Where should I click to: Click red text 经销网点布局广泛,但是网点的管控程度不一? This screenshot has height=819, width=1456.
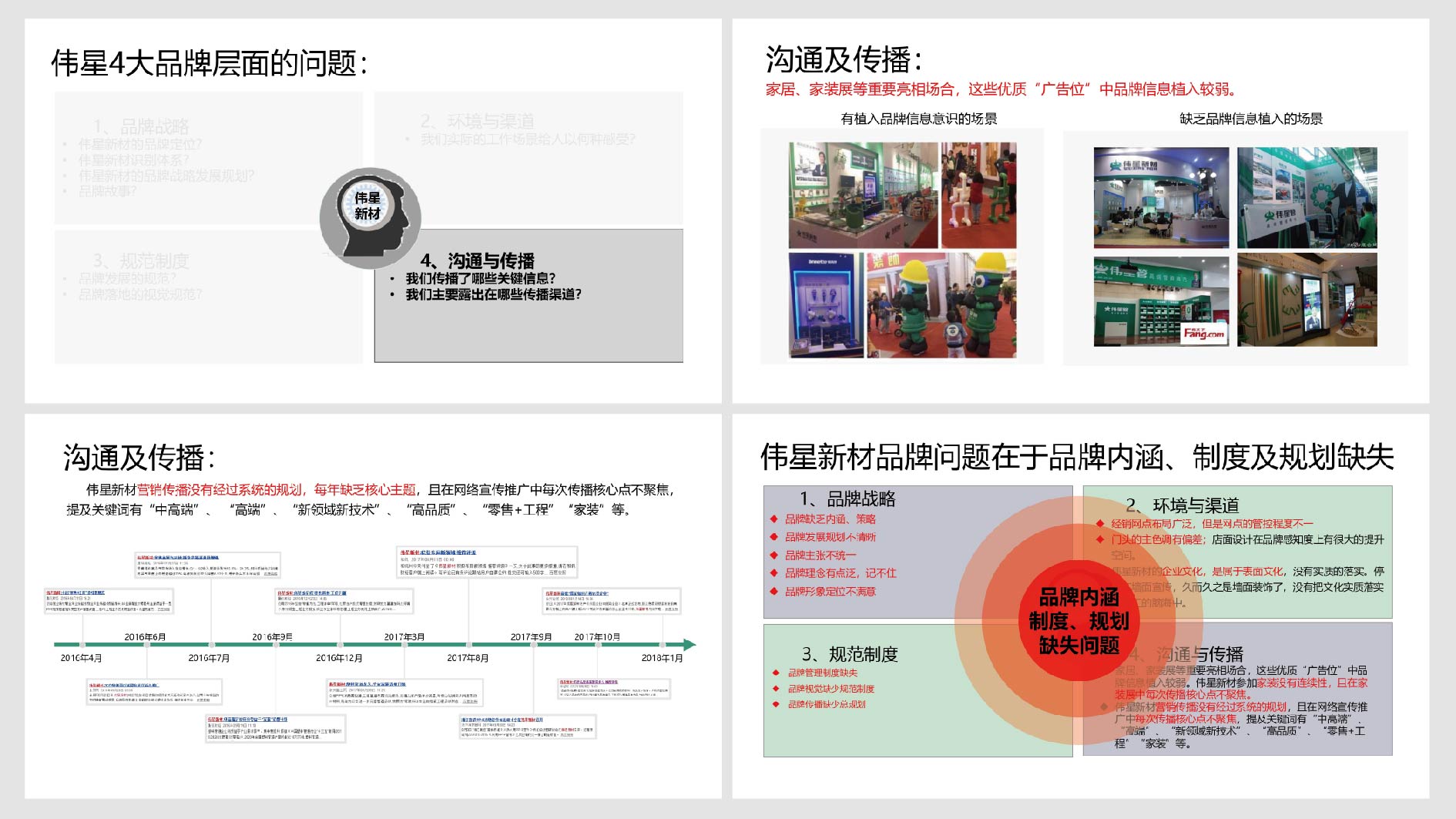pyautogui.click(x=1212, y=524)
